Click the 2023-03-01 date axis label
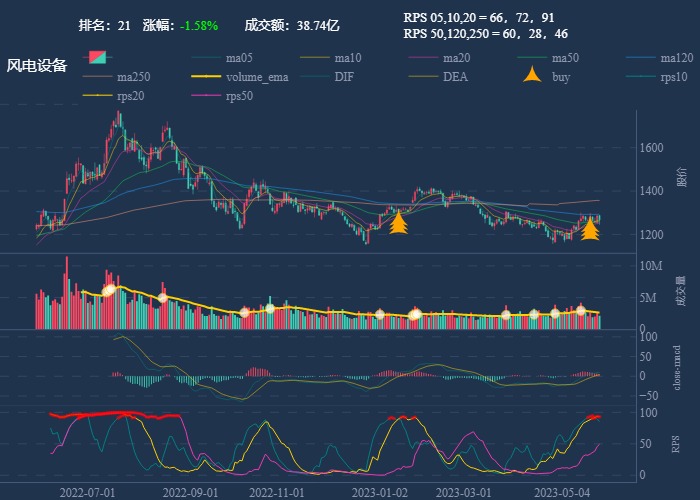 [464, 492]
